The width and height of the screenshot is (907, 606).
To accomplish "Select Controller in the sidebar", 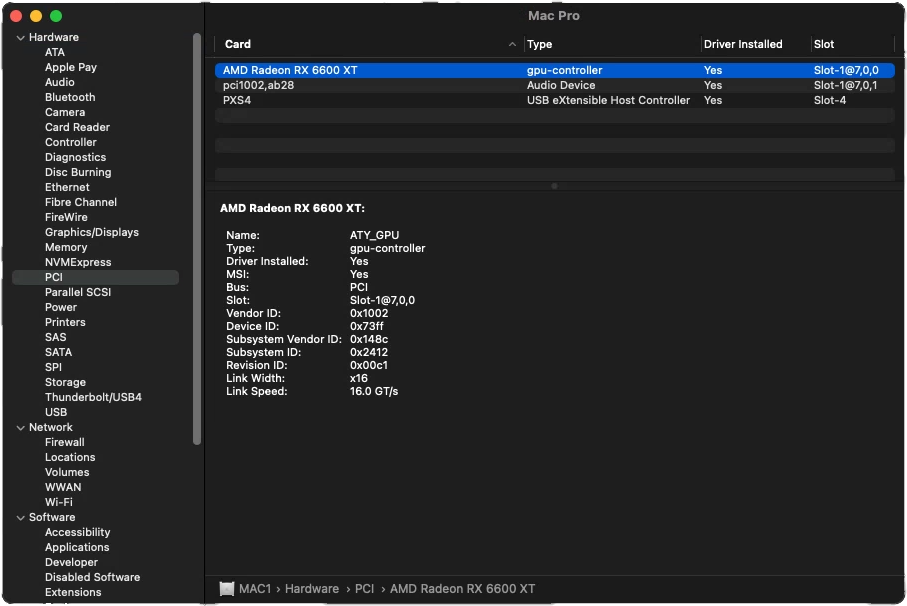I will pyautogui.click(x=71, y=142).
